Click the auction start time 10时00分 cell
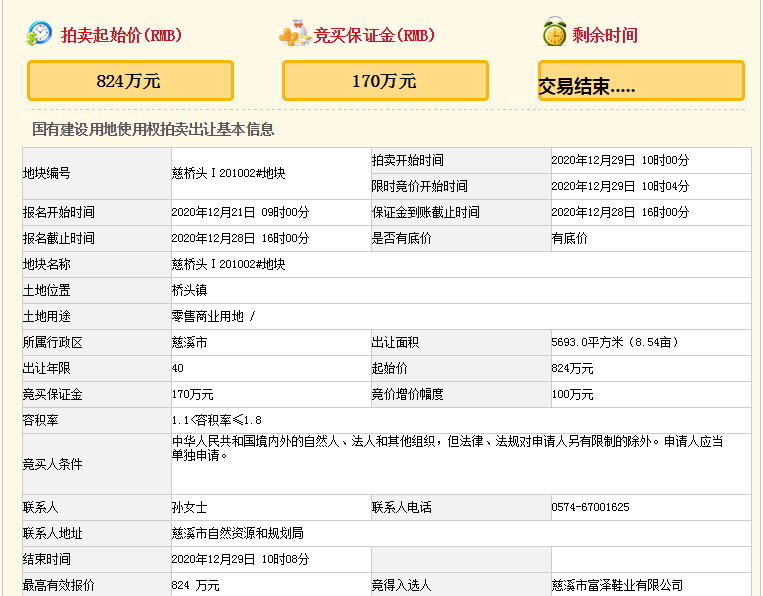Screen dimensions: 763x596 click(619, 160)
